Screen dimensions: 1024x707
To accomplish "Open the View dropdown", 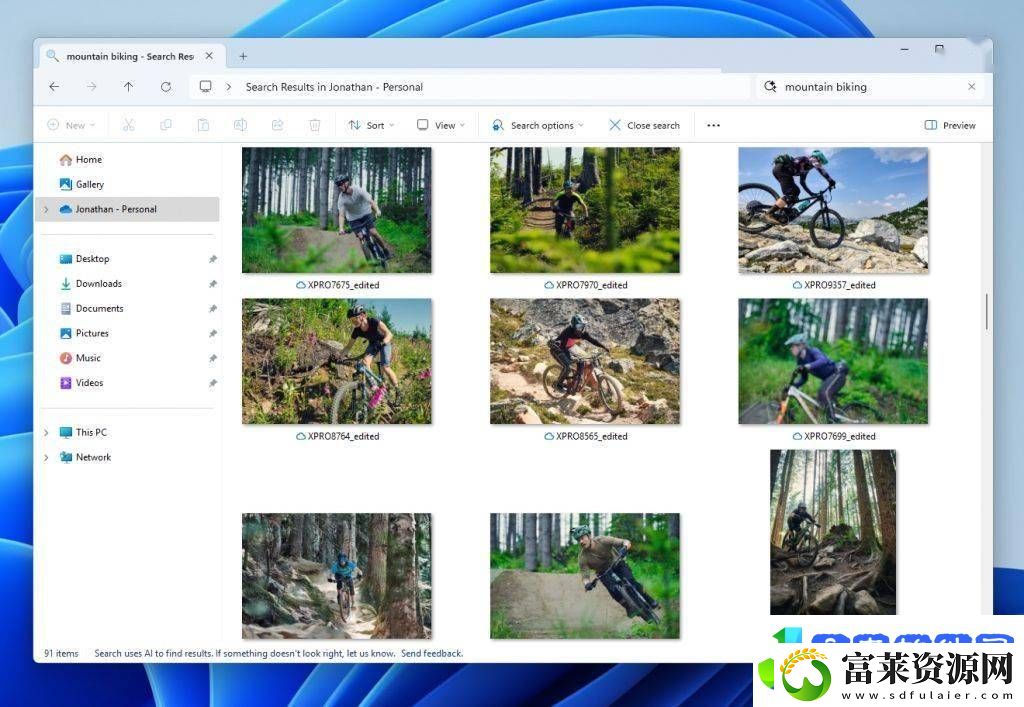I will point(441,125).
